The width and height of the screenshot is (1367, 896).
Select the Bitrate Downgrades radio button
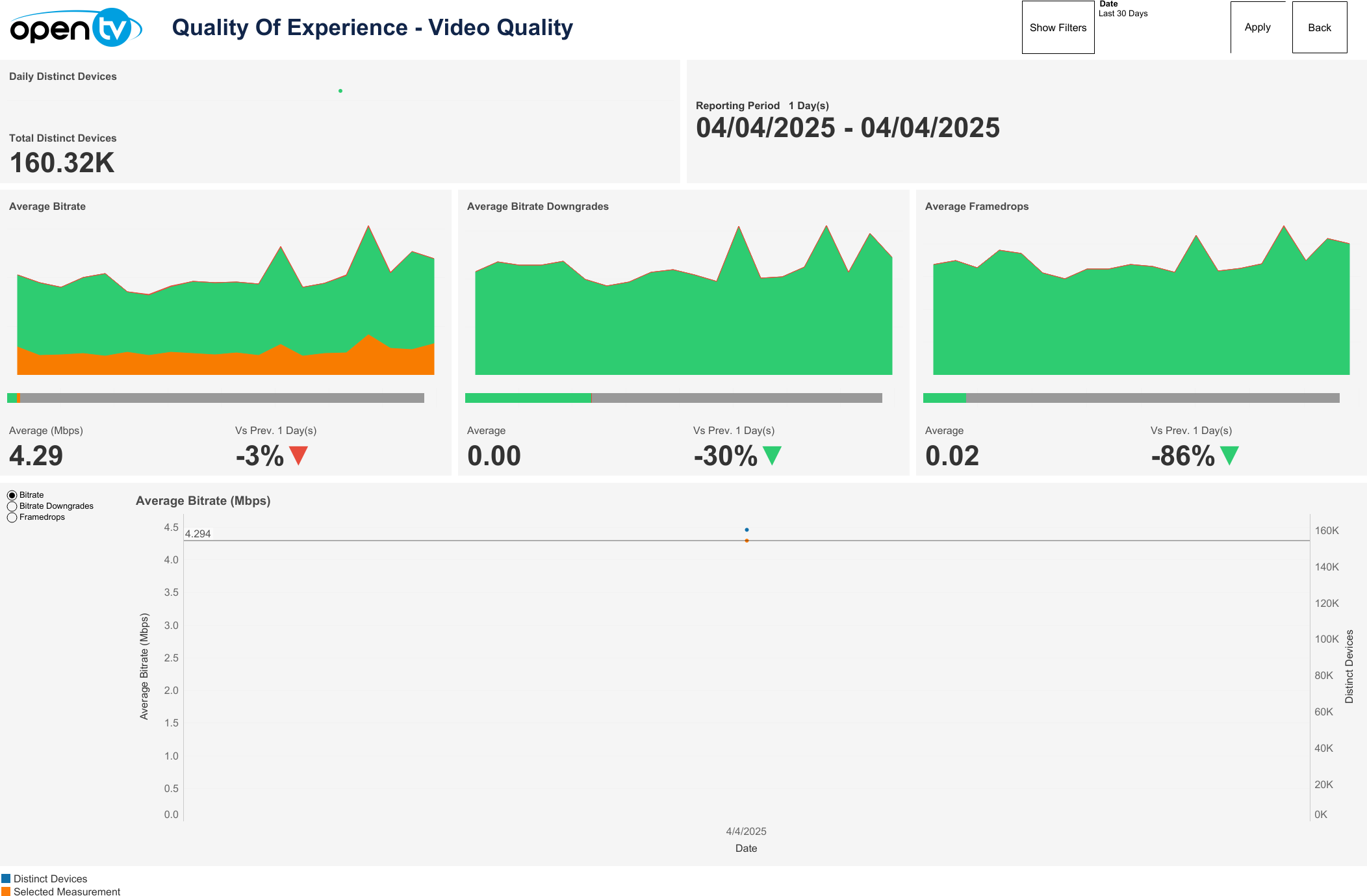tap(12, 506)
